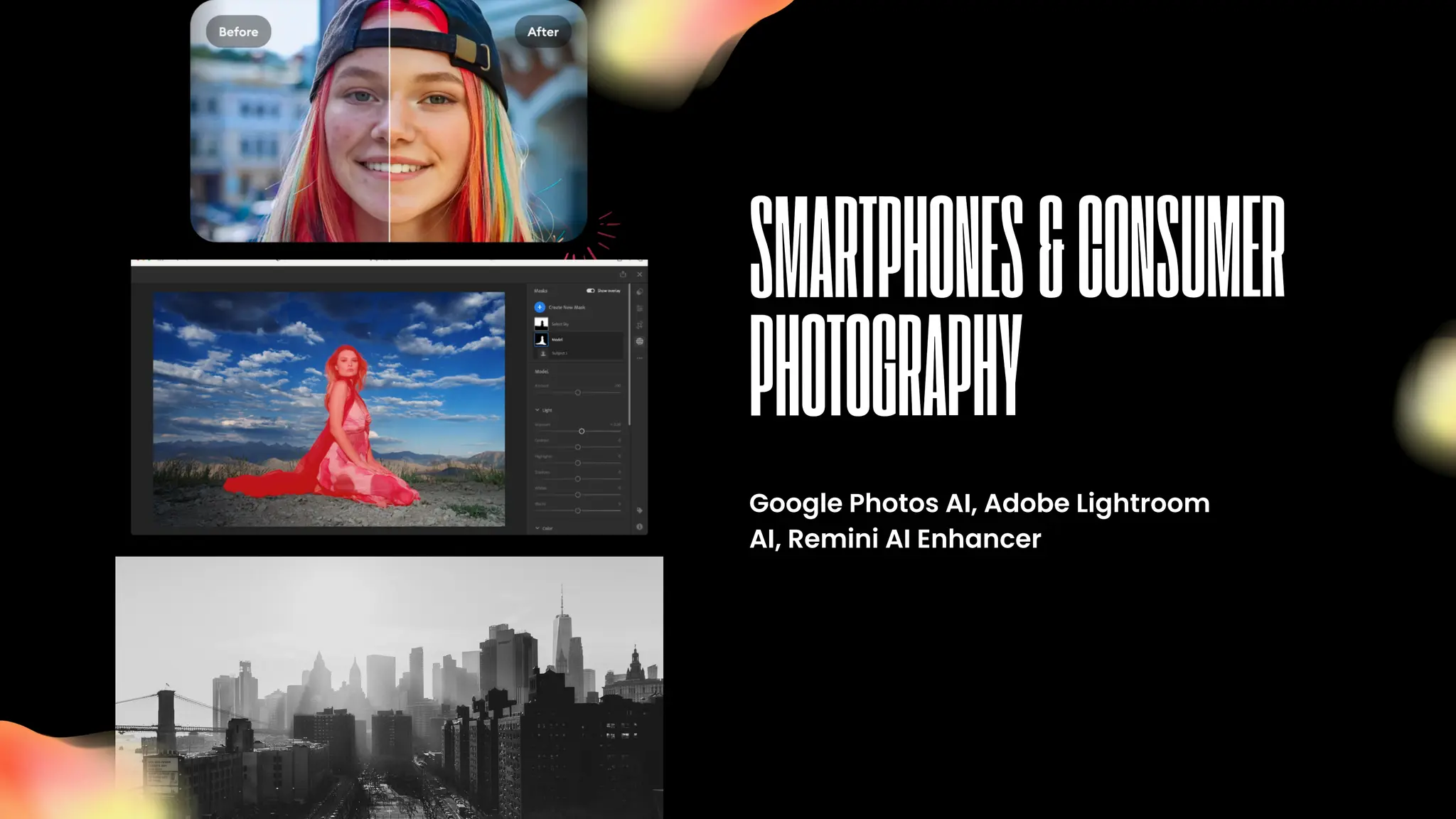The height and width of the screenshot is (819, 1456).
Task: Click the Shadows slider handle
Action: [x=578, y=479]
